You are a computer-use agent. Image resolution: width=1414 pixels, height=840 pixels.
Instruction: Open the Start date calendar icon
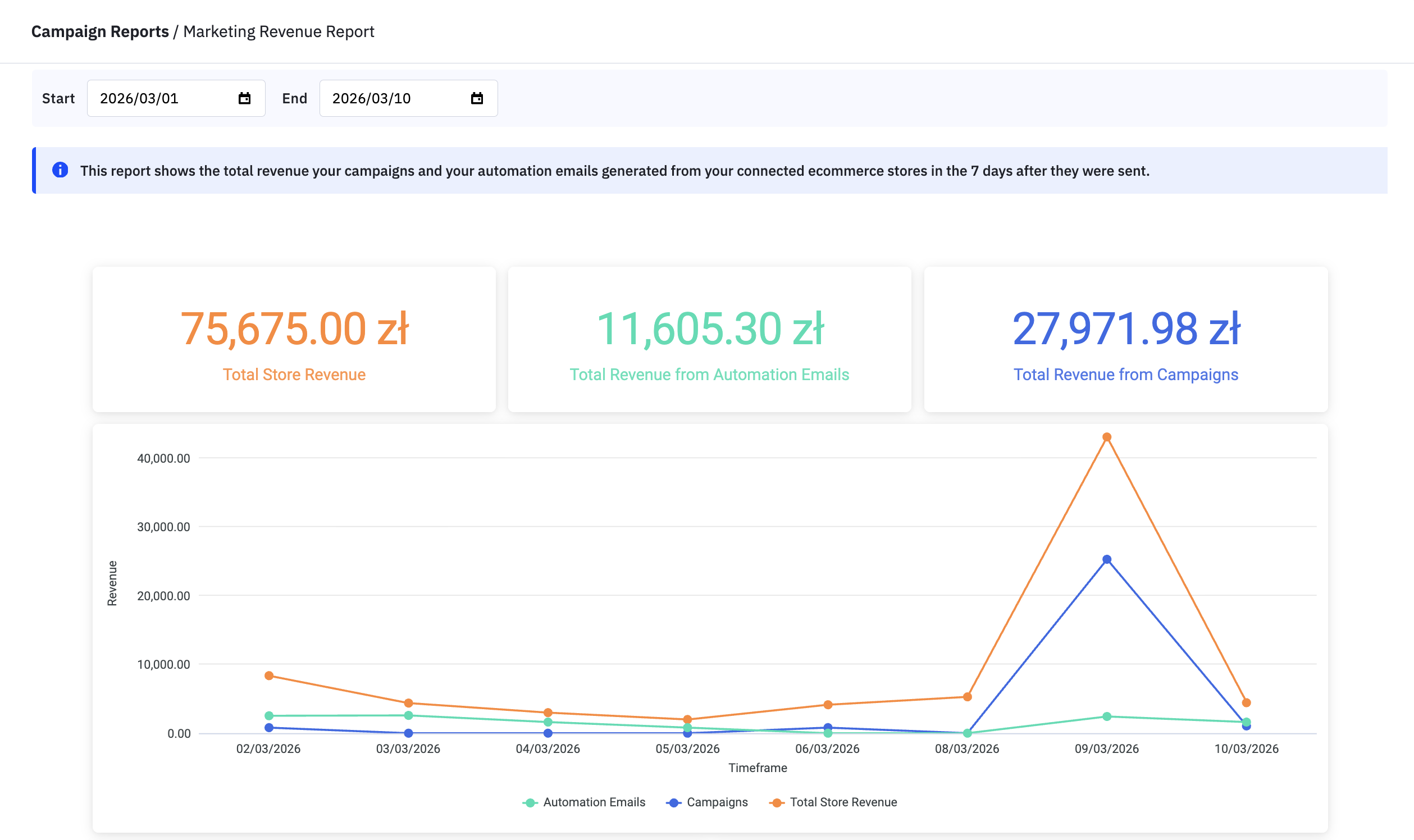coord(244,98)
